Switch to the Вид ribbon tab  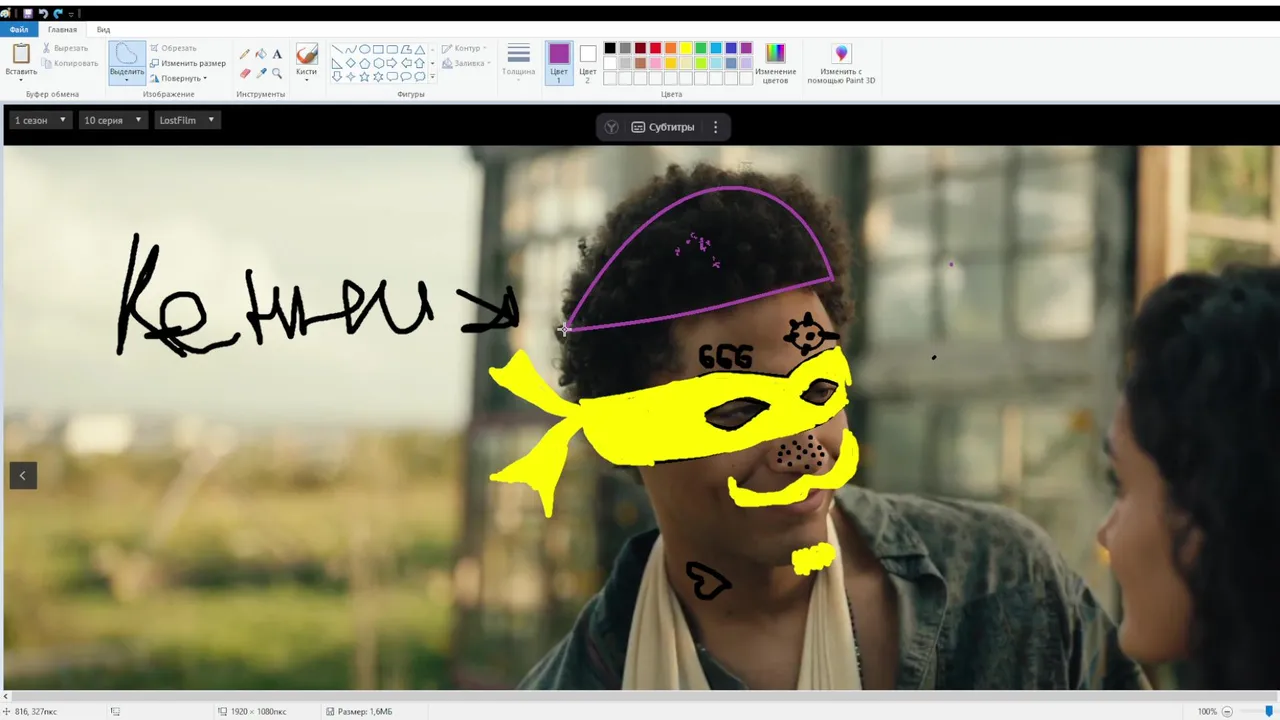[x=103, y=30]
